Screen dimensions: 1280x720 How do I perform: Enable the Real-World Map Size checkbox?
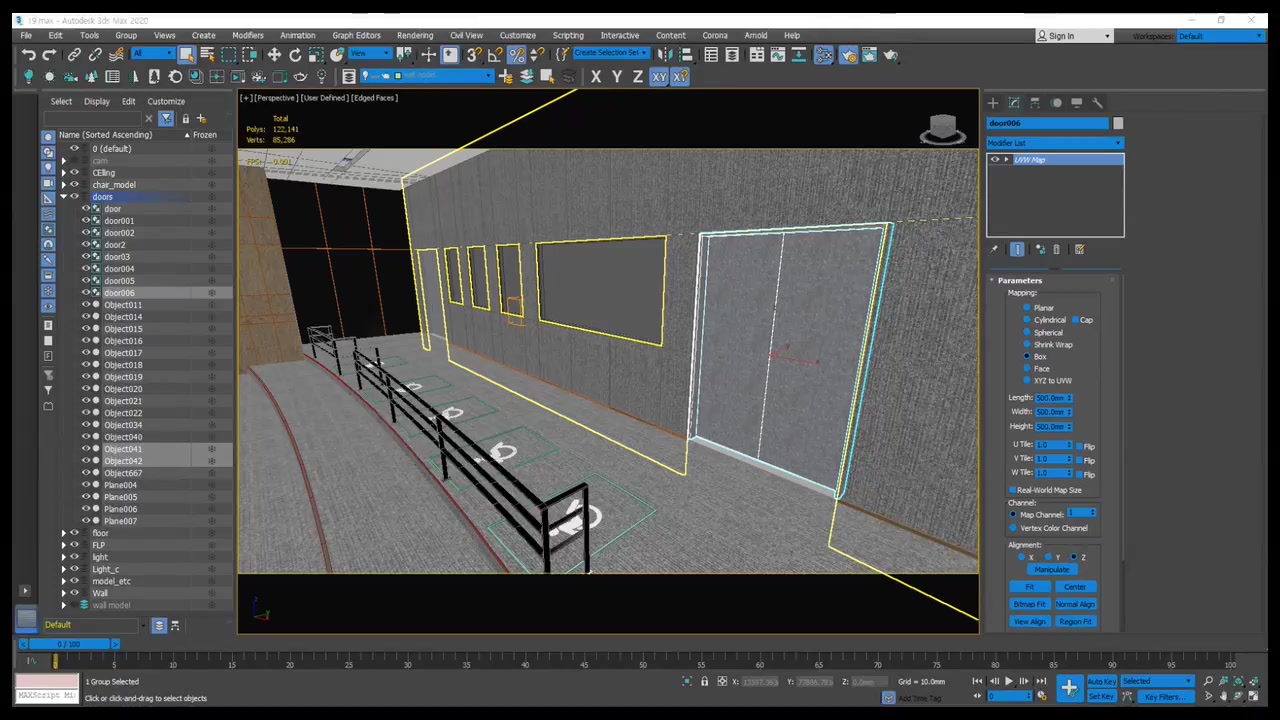pyautogui.click(x=1013, y=490)
